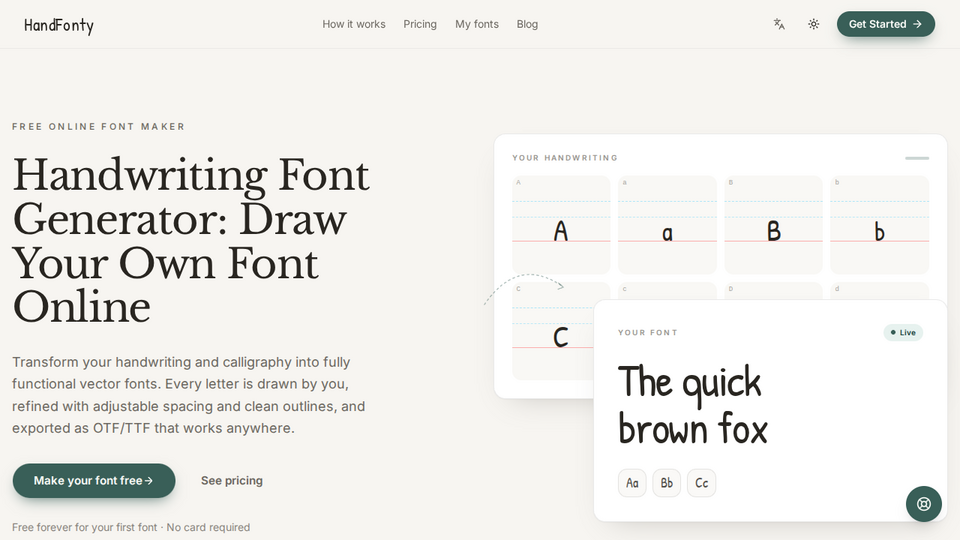Toggle the light/dark theme sun icon

tap(813, 24)
